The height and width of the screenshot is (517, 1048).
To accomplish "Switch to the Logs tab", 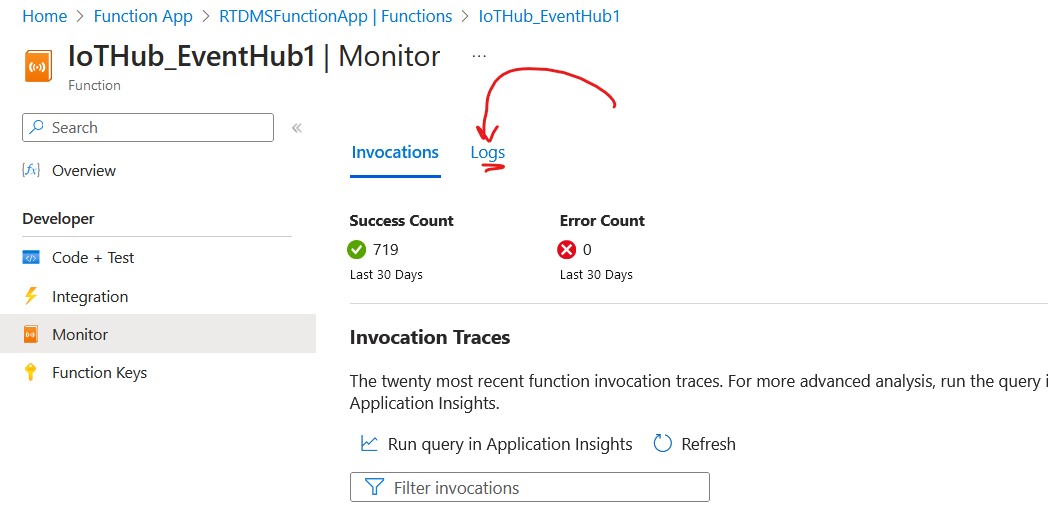I will (x=488, y=152).
